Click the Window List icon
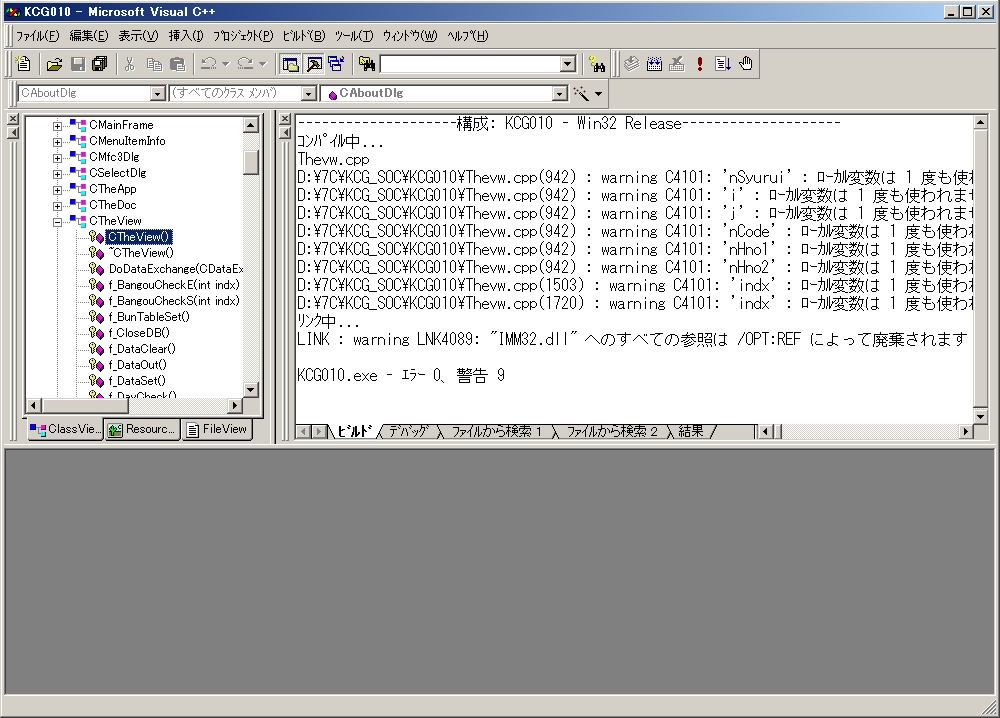This screenshot has width=1000, height=718. tap(336, 64)
